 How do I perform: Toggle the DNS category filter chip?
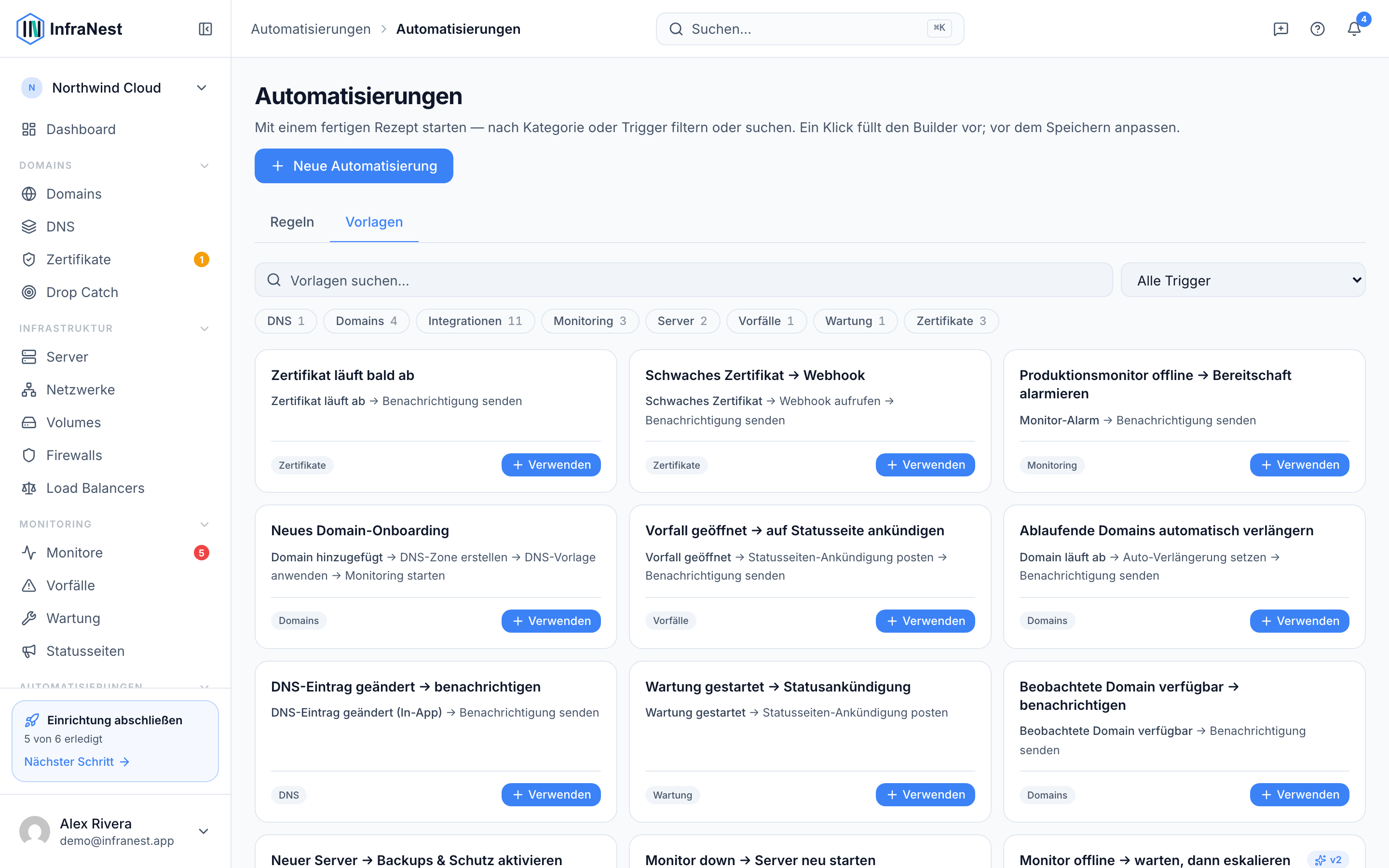click(x=286, y=321)
